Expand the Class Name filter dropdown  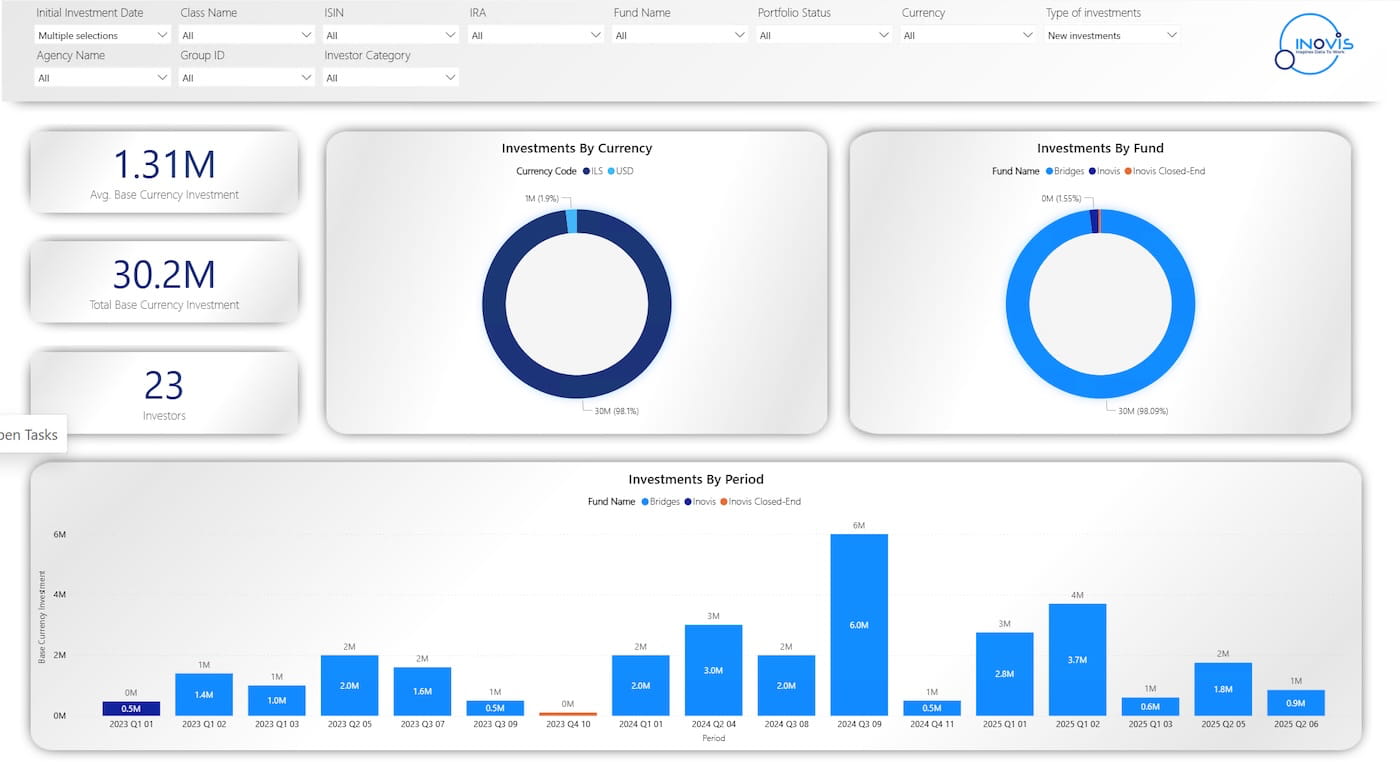pos(246,35)
